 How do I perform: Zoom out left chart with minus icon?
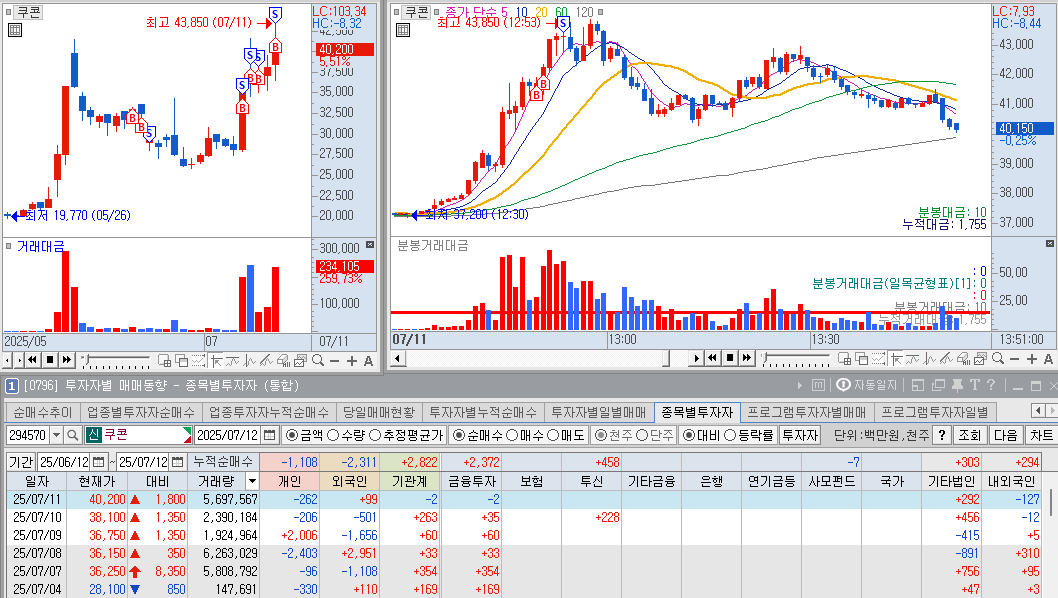pyautogui.click(x=335, y=360)
